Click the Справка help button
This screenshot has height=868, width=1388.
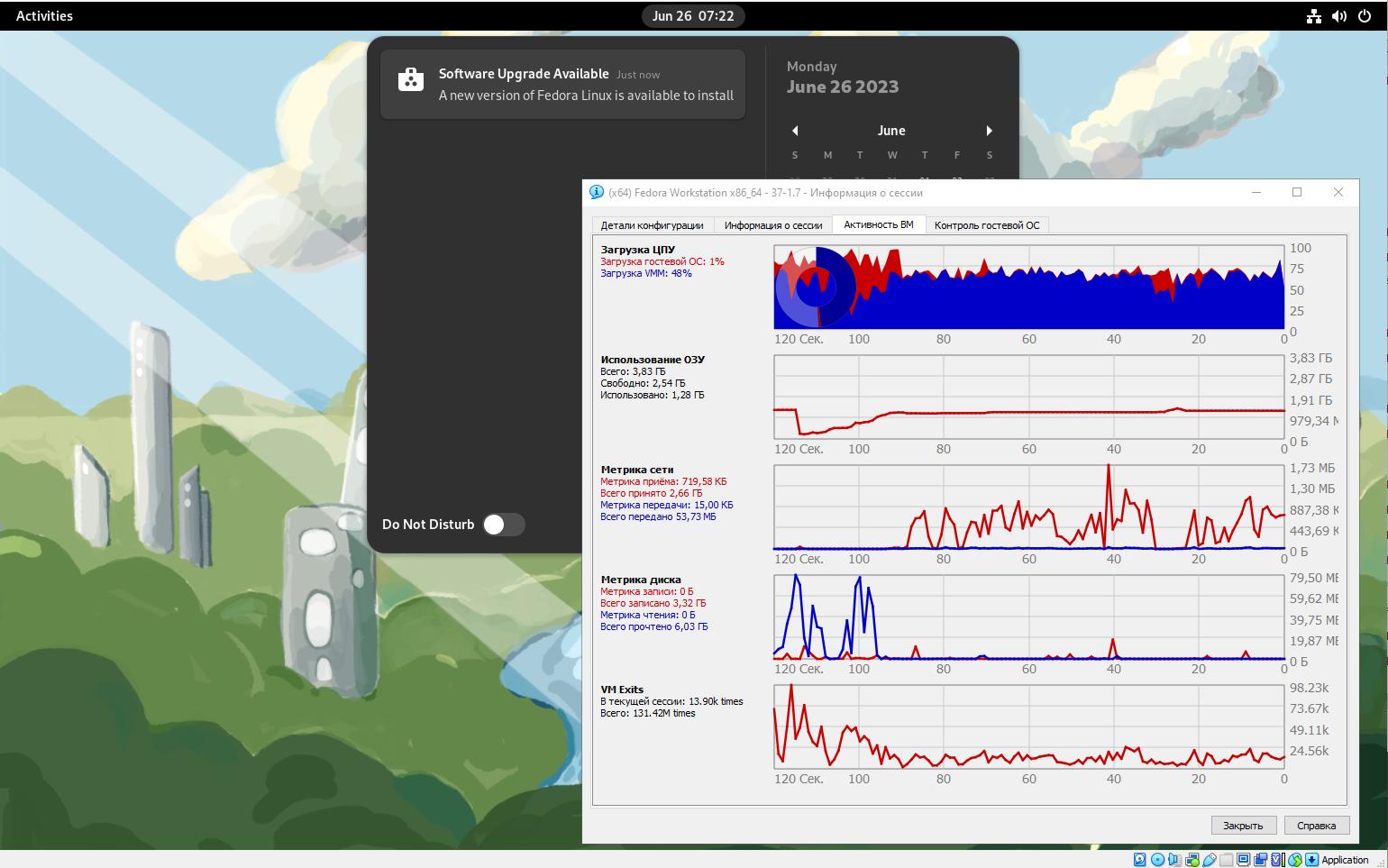coord(1315,825)
